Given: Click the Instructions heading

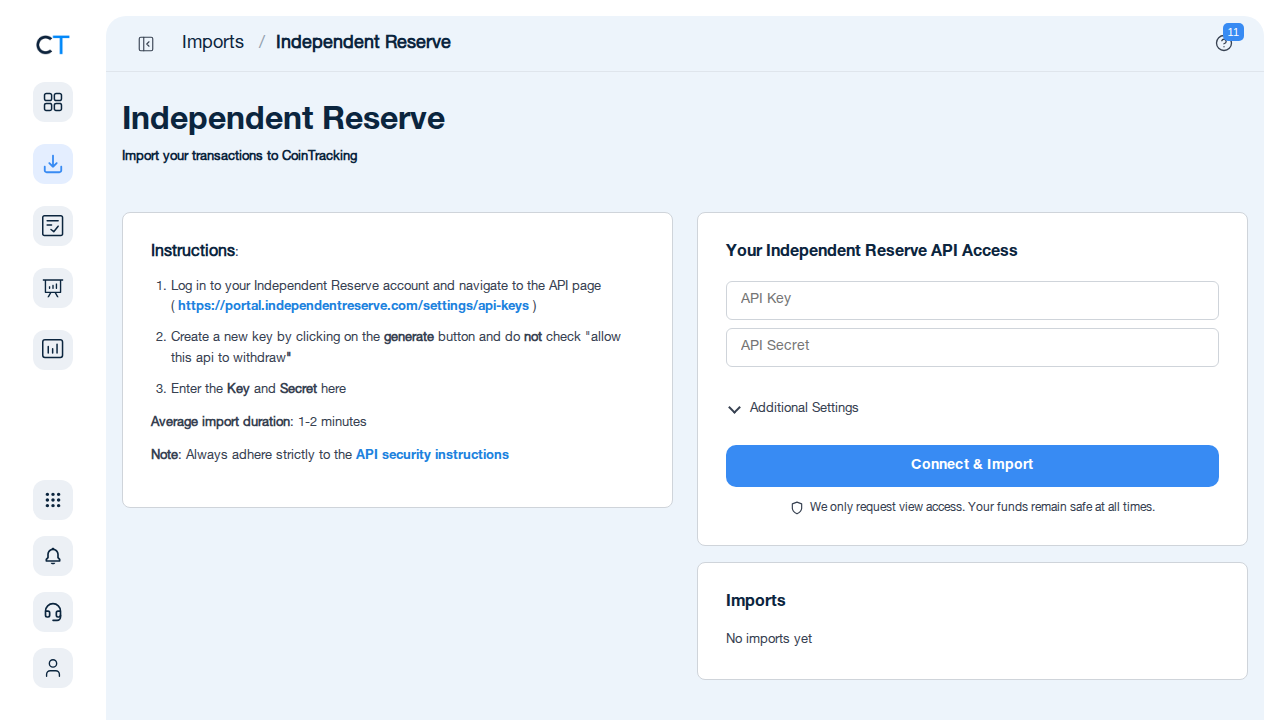Looking at the screenshot, I should (x=194, y=250).
